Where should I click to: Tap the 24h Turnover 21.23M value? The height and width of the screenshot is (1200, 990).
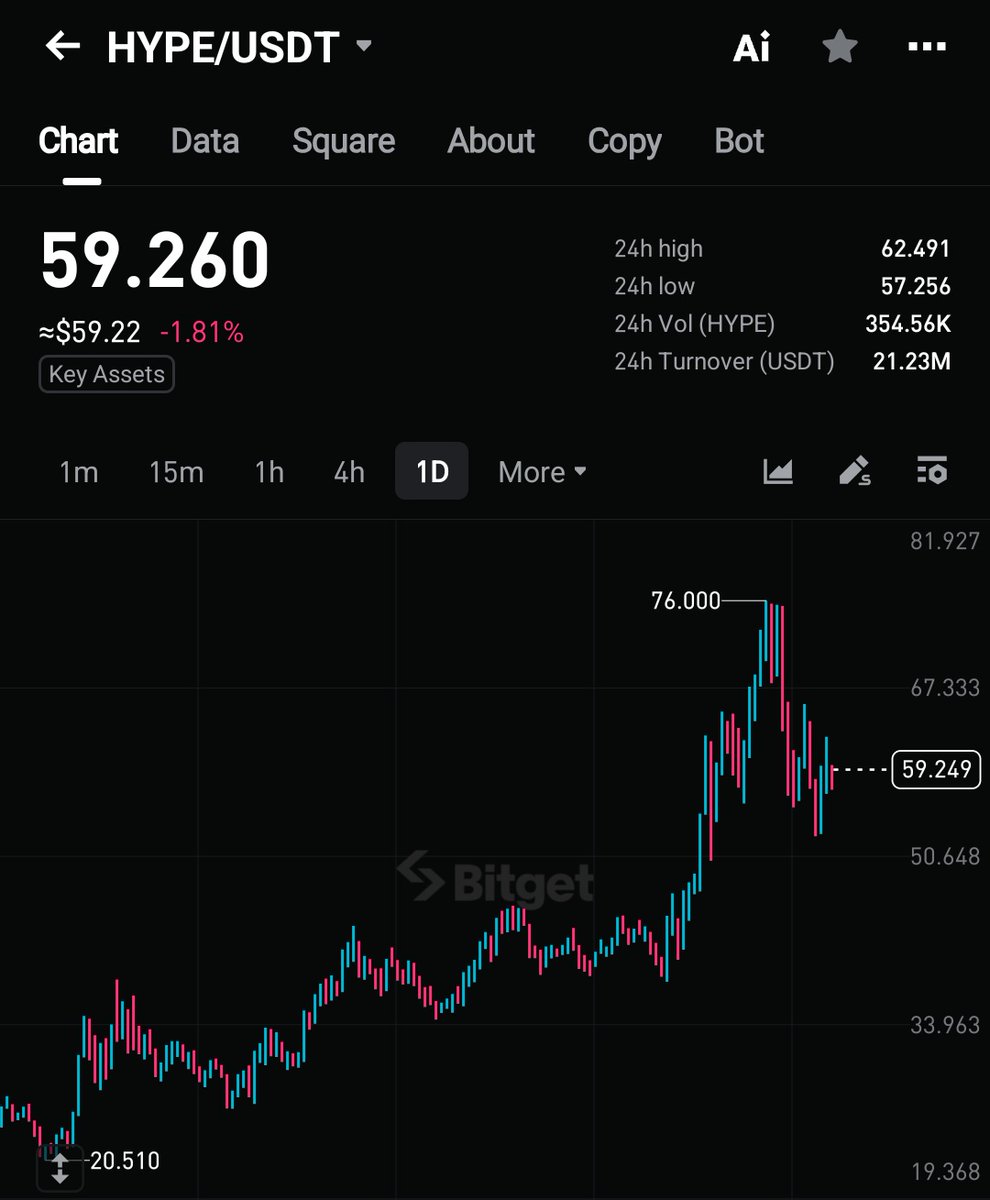(911, 361)
